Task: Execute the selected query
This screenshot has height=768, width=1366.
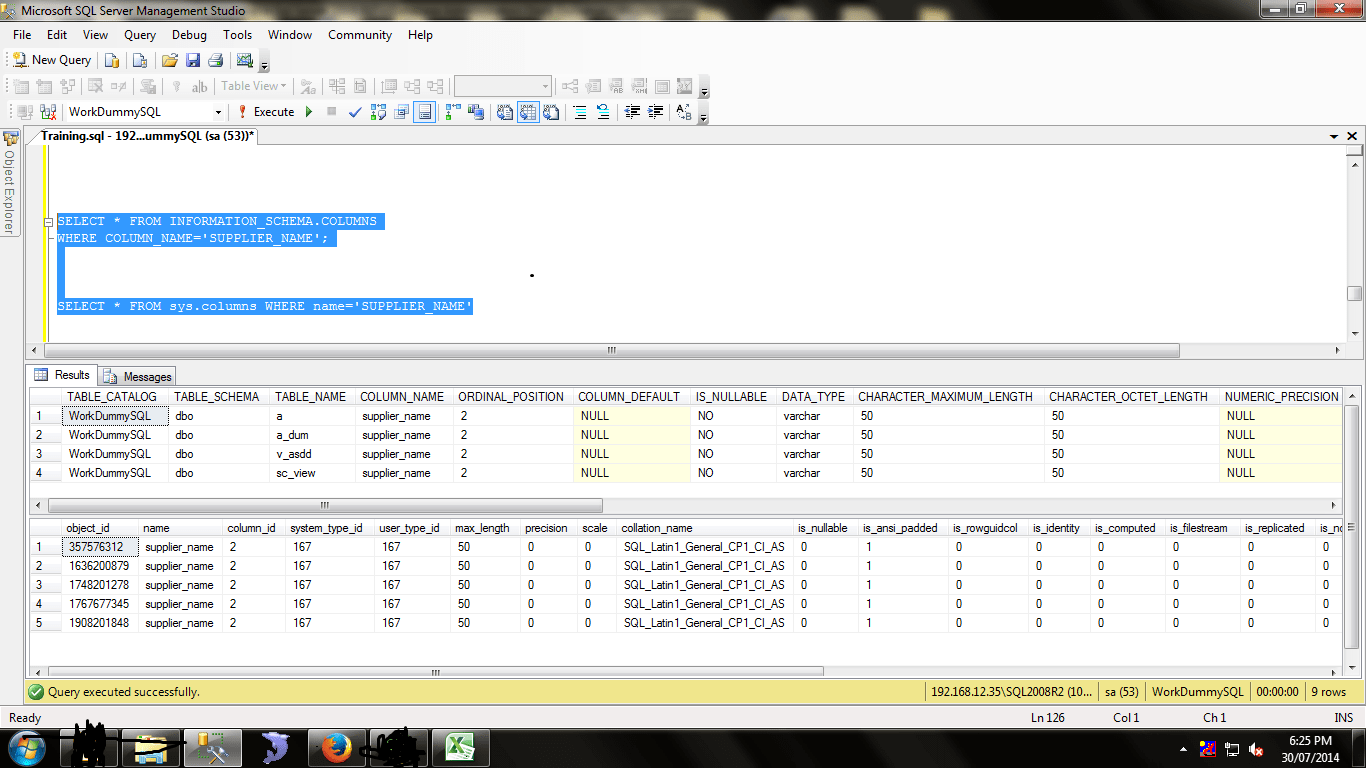Action: 265,112
